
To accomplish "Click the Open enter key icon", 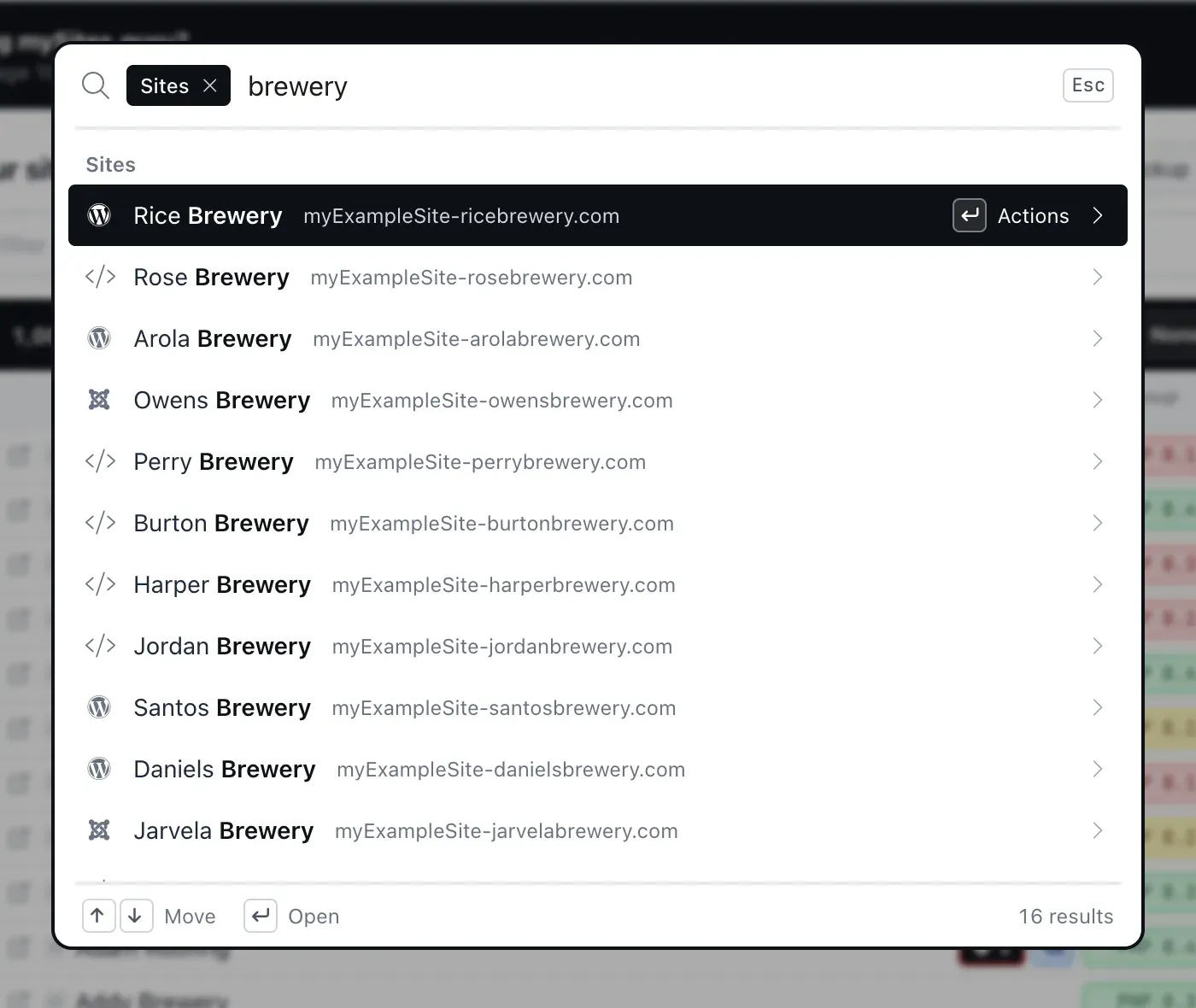I will click(261, 916).
